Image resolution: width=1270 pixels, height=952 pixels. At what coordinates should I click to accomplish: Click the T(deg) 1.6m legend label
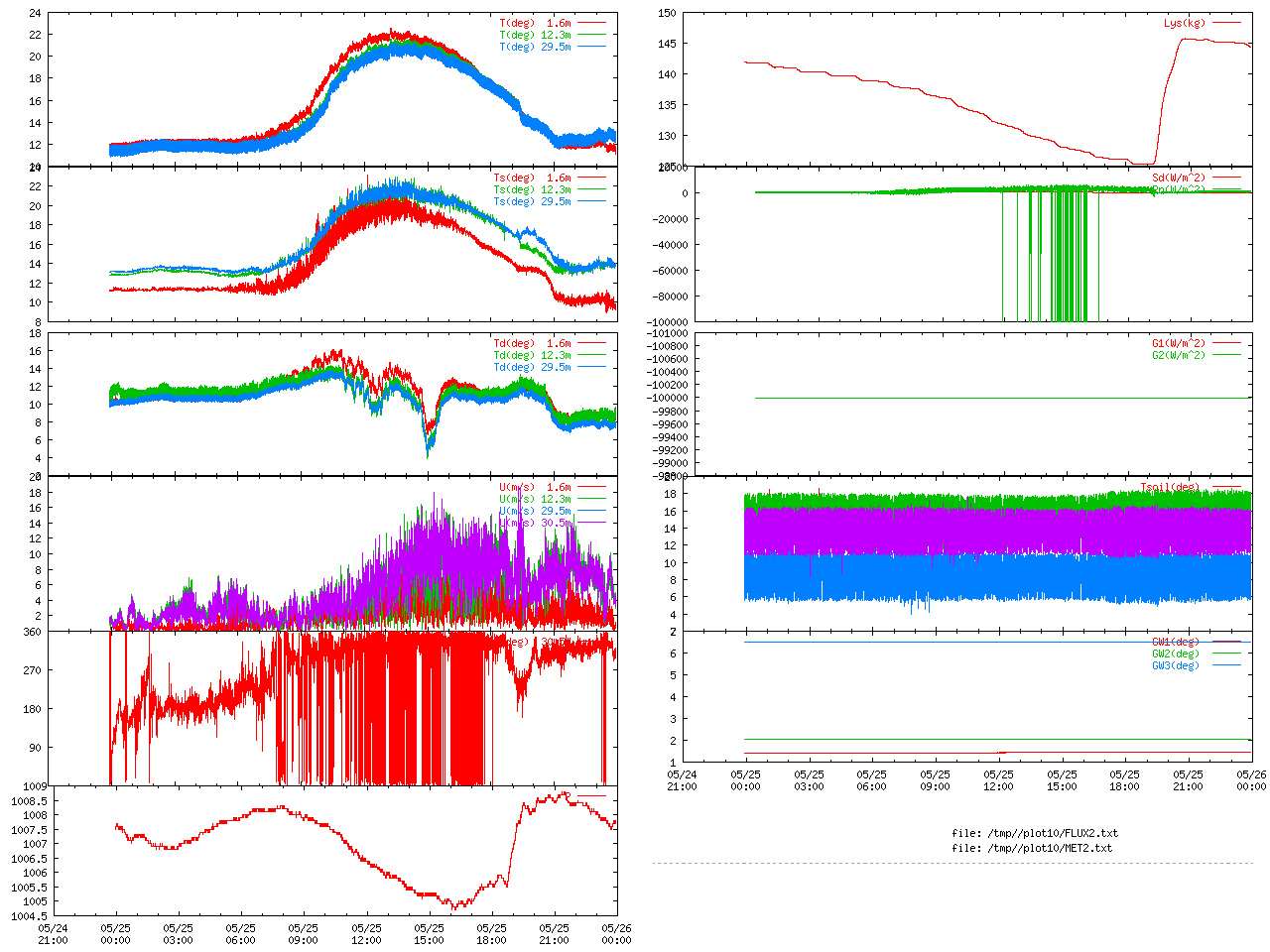click(x=536, y=23)
